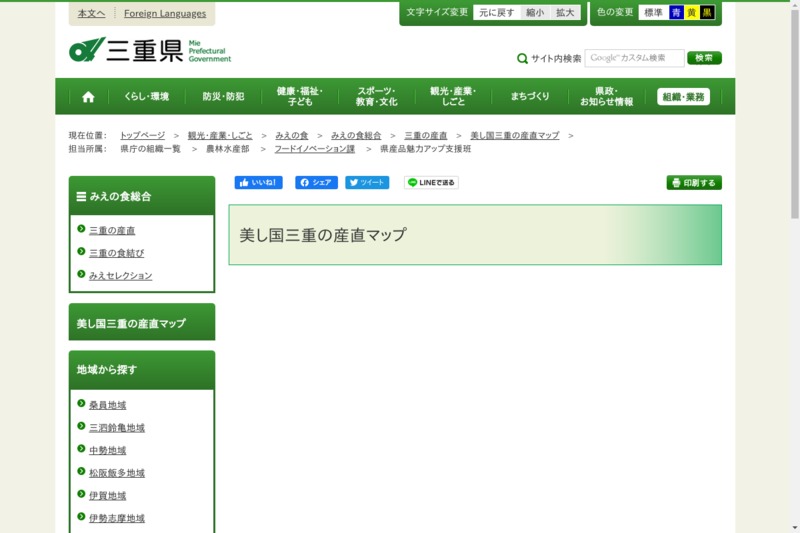Click the site search magnifier icon
This screenshot has width=800, height=533.
pyautogui.click(x=522, y=59)
